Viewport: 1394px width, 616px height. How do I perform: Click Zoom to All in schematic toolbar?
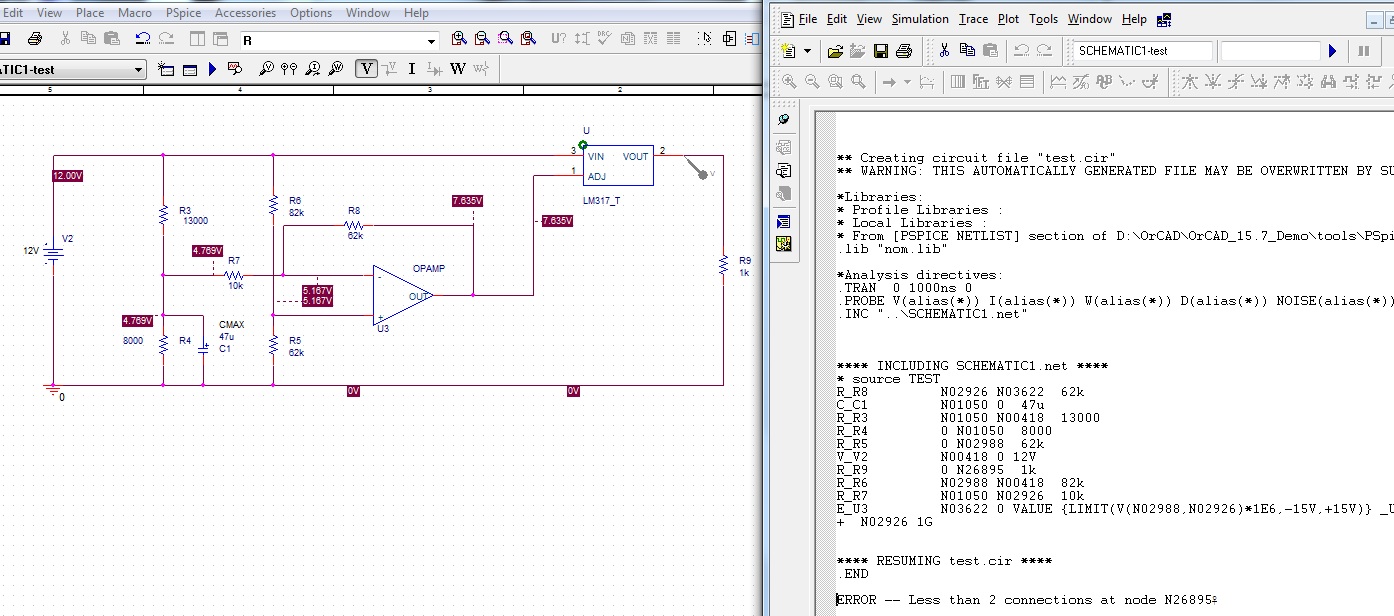[528, 39]
